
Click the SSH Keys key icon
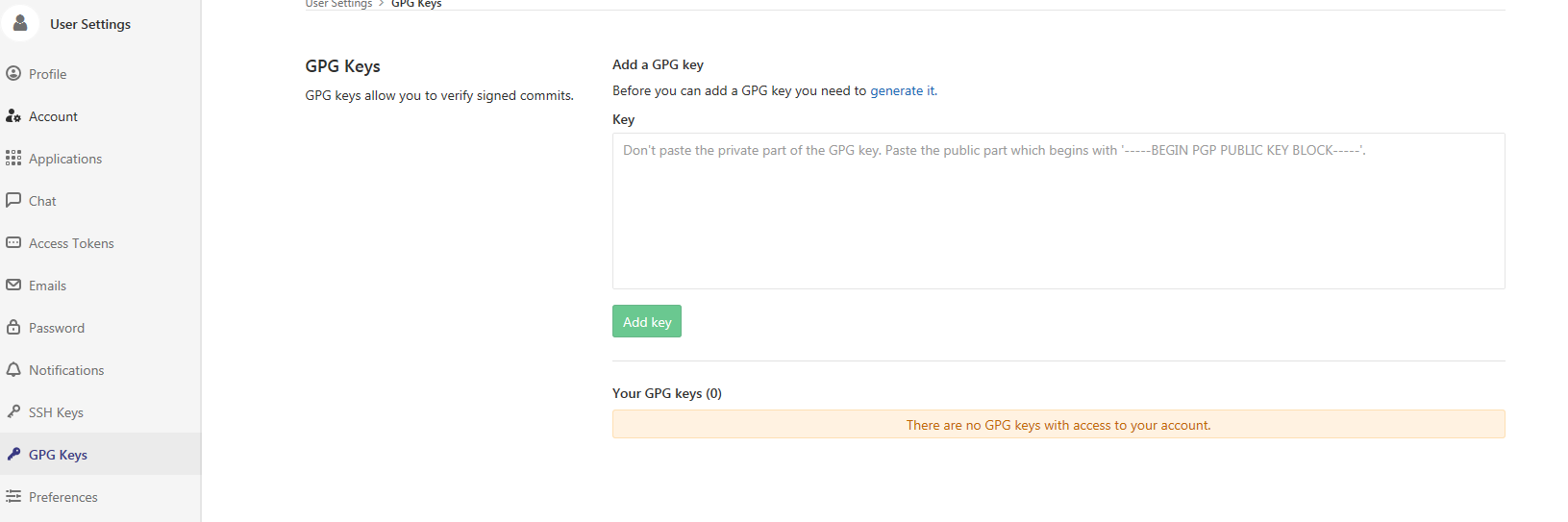(13, 411)
